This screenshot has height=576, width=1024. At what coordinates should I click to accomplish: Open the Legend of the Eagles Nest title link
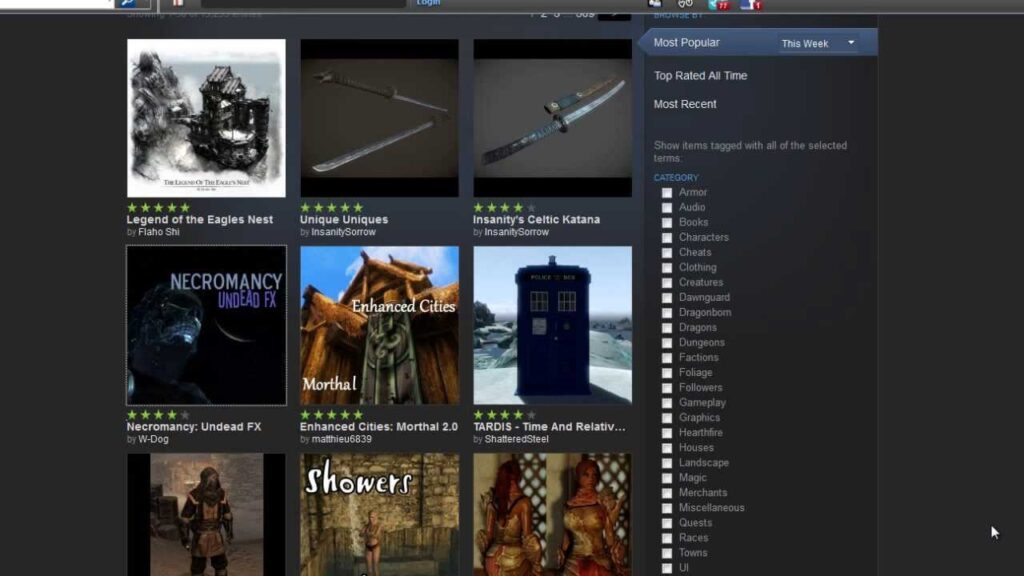(x=199, y=220)
